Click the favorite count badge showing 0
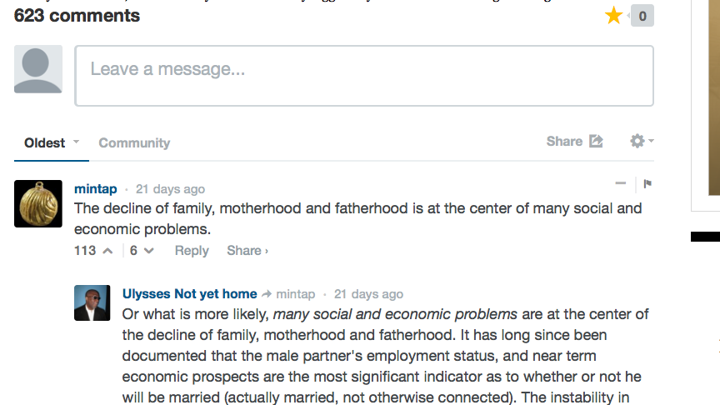 [x=642, y=15]
